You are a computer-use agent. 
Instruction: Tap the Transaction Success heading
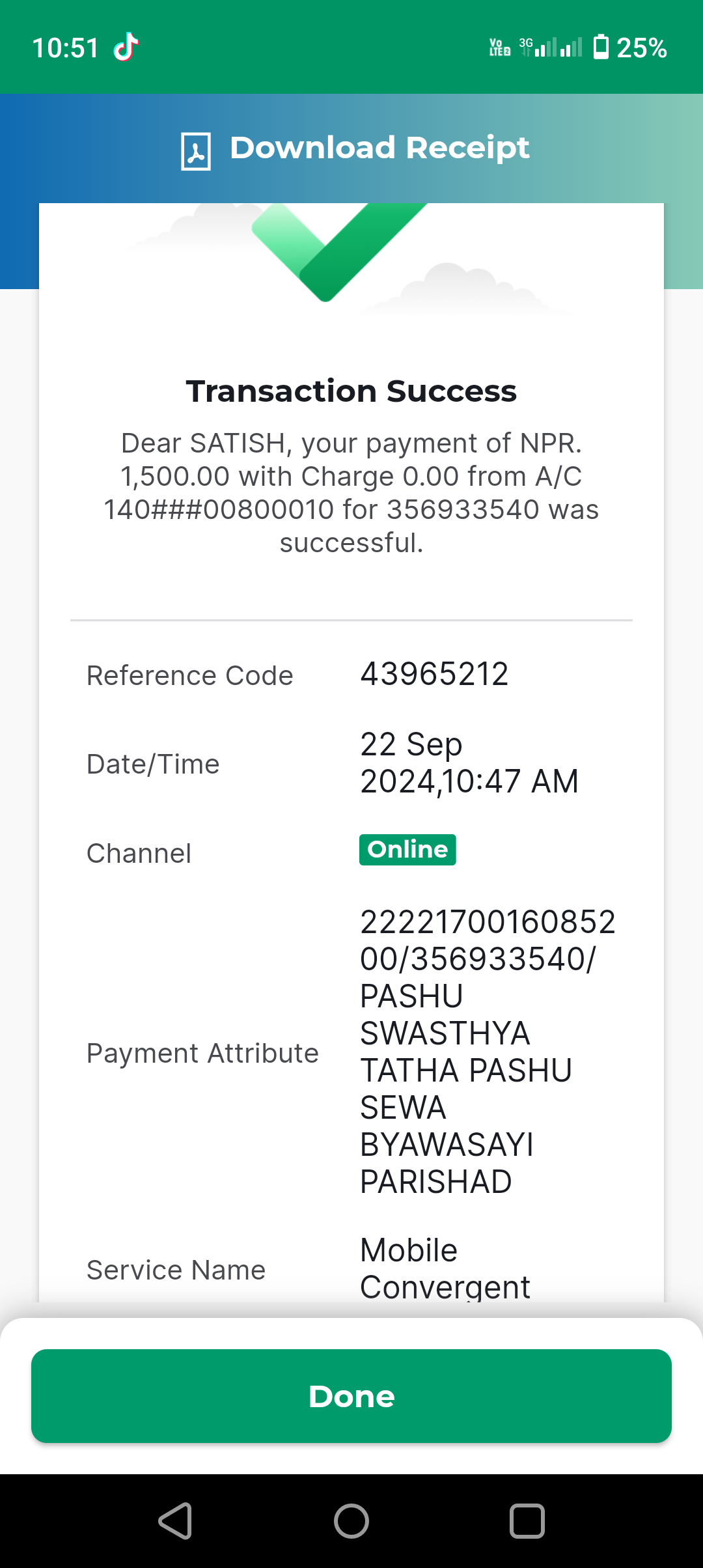(351, 391)
